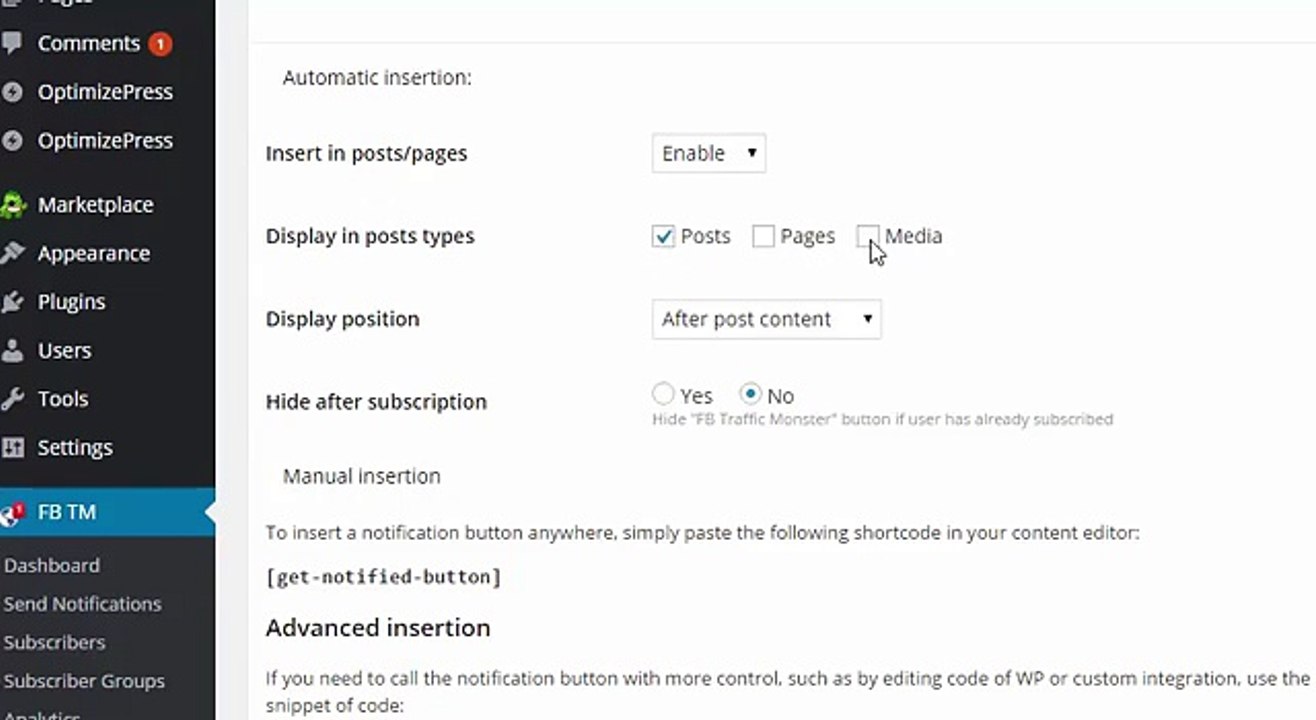
Task: Click the Settings sliders icon
Action: tap(12, 447)
